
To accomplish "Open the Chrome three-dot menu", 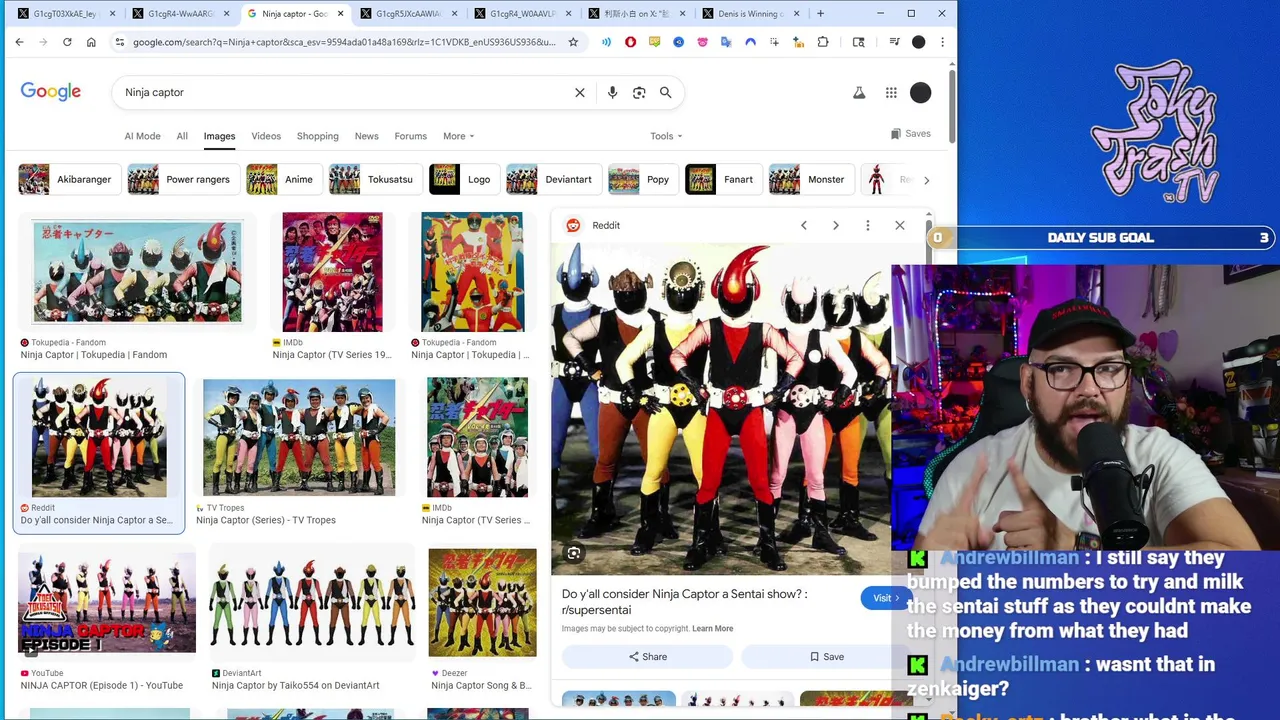I will point(942,42).
